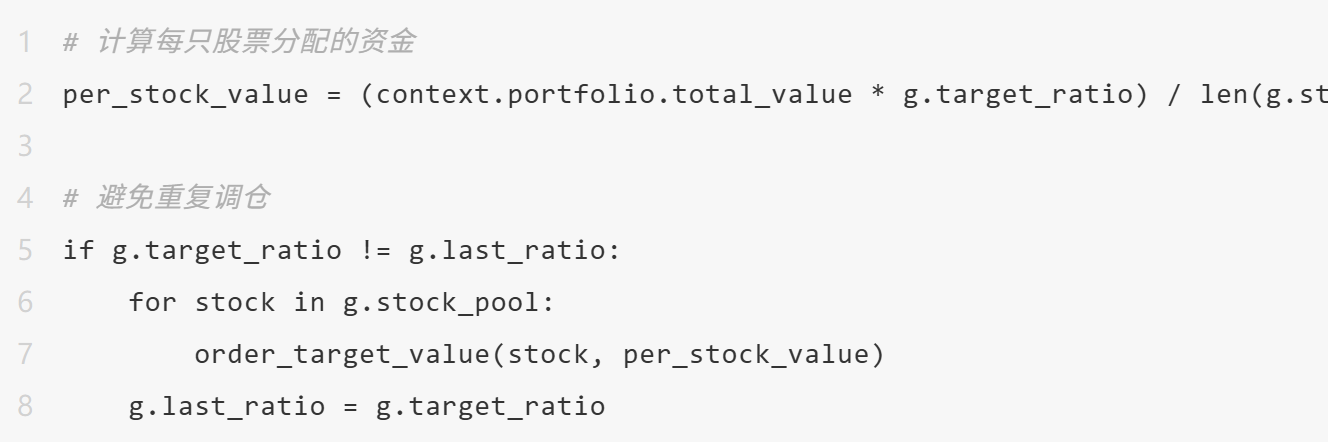Click line number 4 in the gutter
Image resolution: width=1328 pixels, height=442 pixels.
[x=24, y=198]
